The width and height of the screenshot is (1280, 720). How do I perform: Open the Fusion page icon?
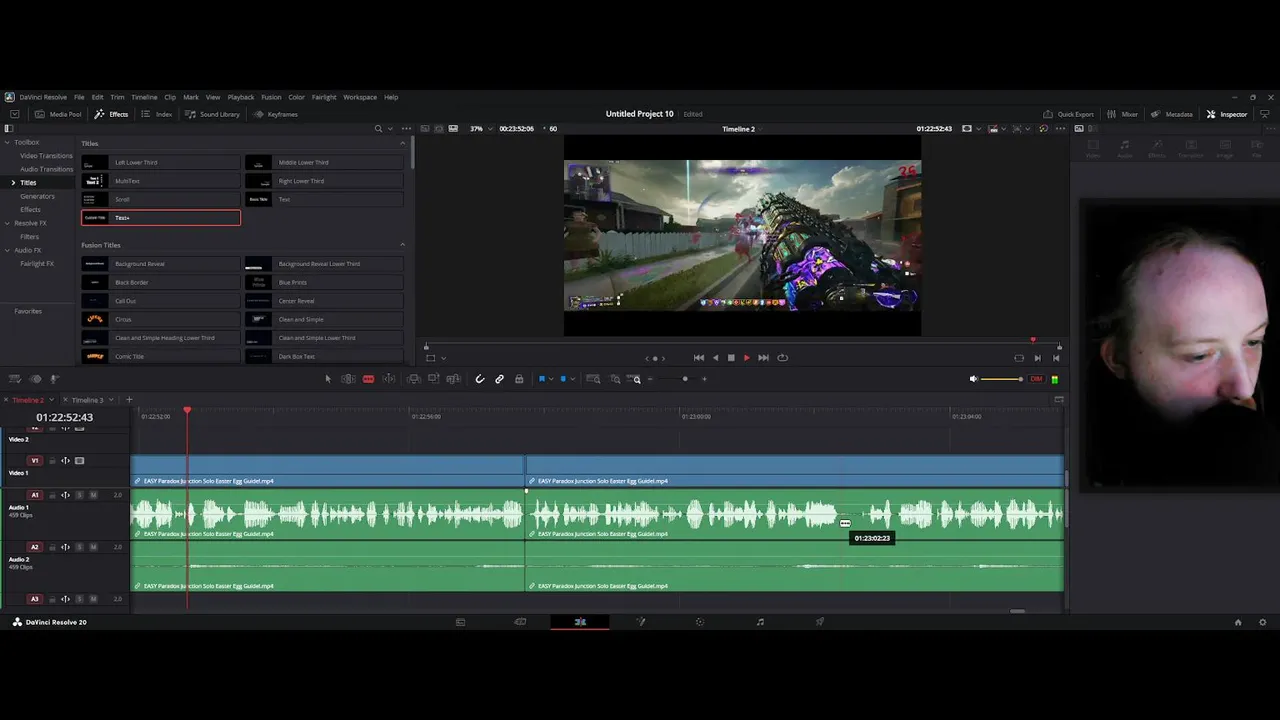pyautogui.click(x=640, y=622)
